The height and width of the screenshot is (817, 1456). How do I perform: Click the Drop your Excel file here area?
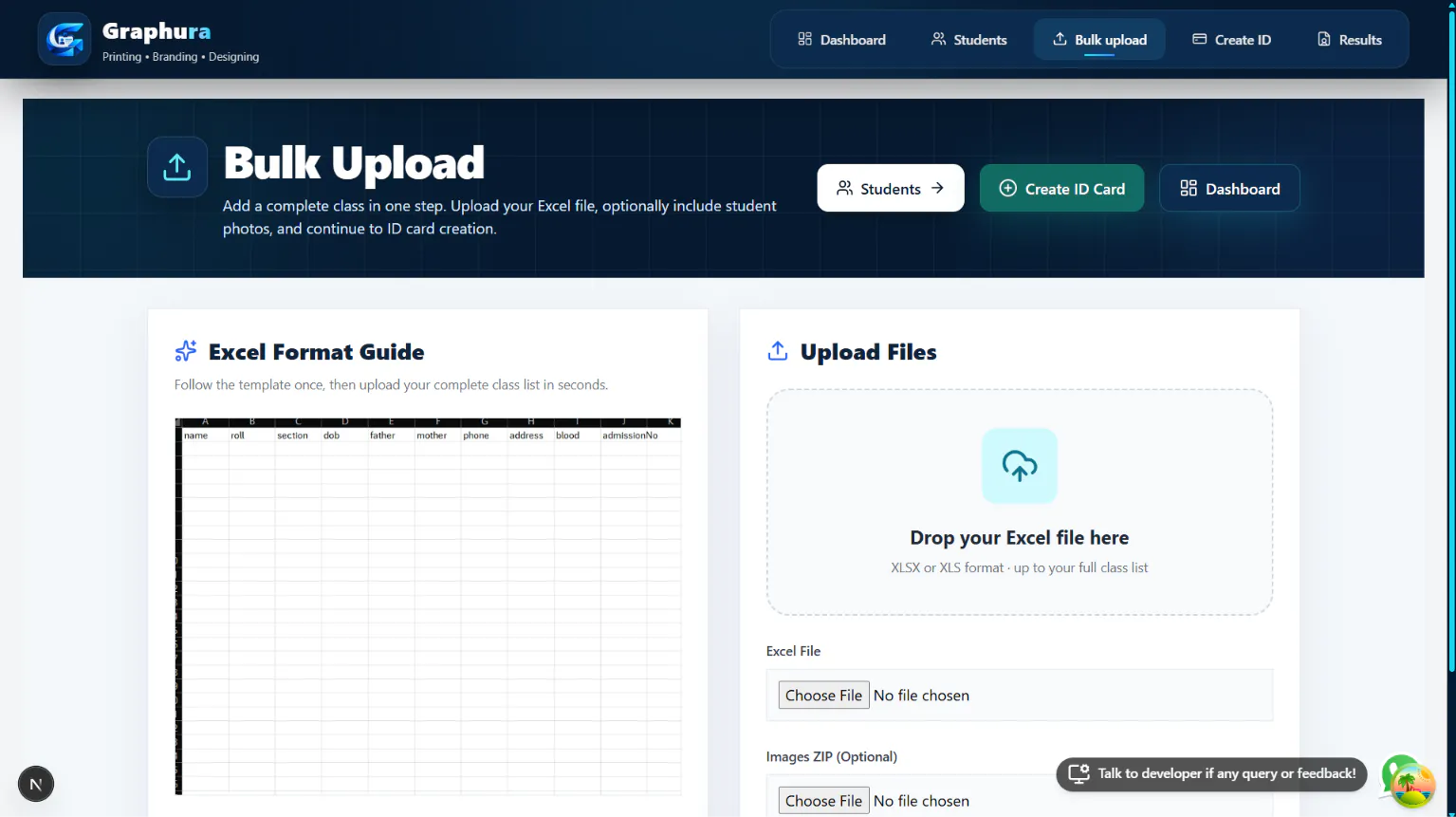pyautogui.click(x=1020, y=502)
